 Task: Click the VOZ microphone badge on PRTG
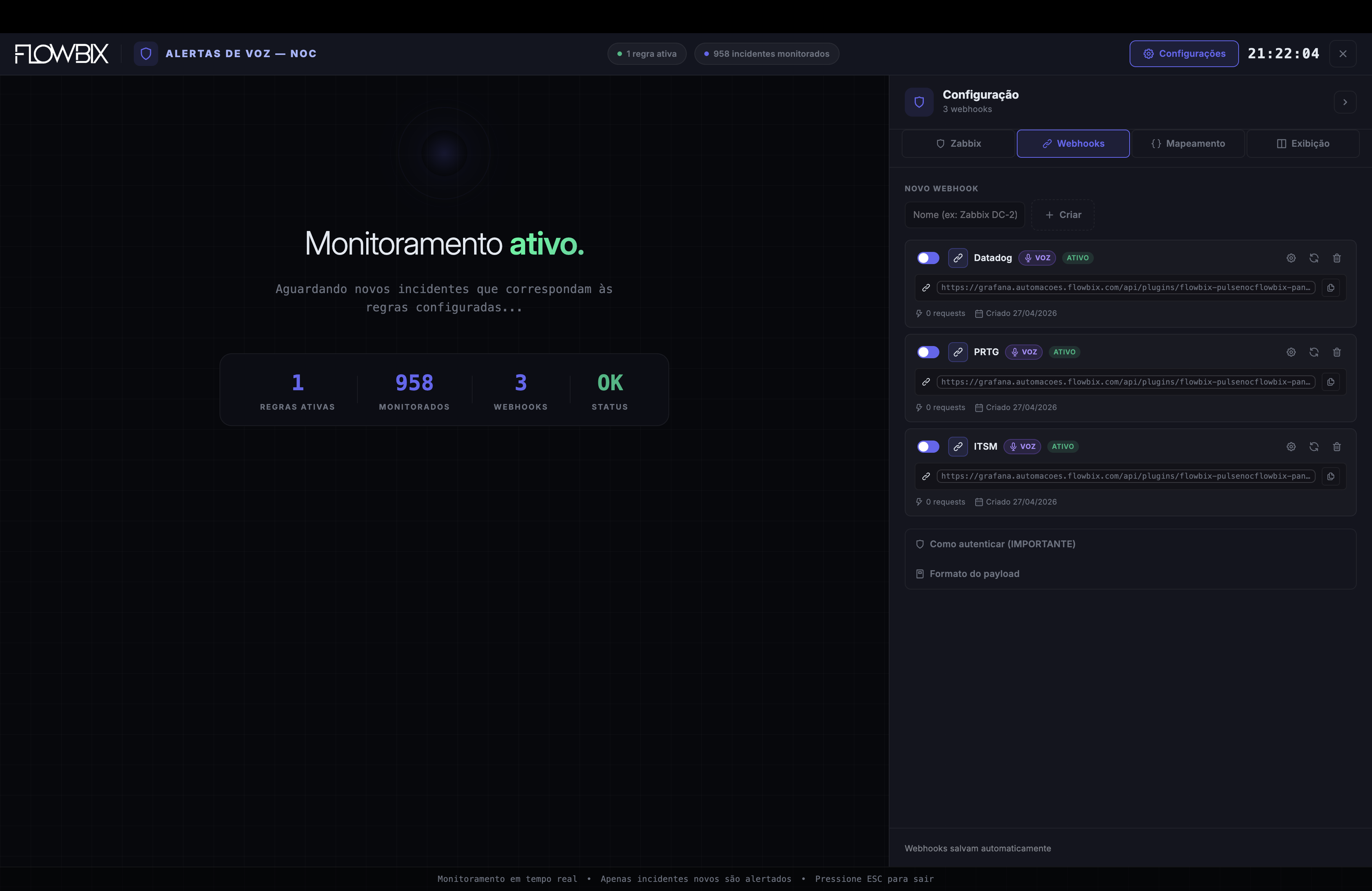click(x=1024, y=352)
